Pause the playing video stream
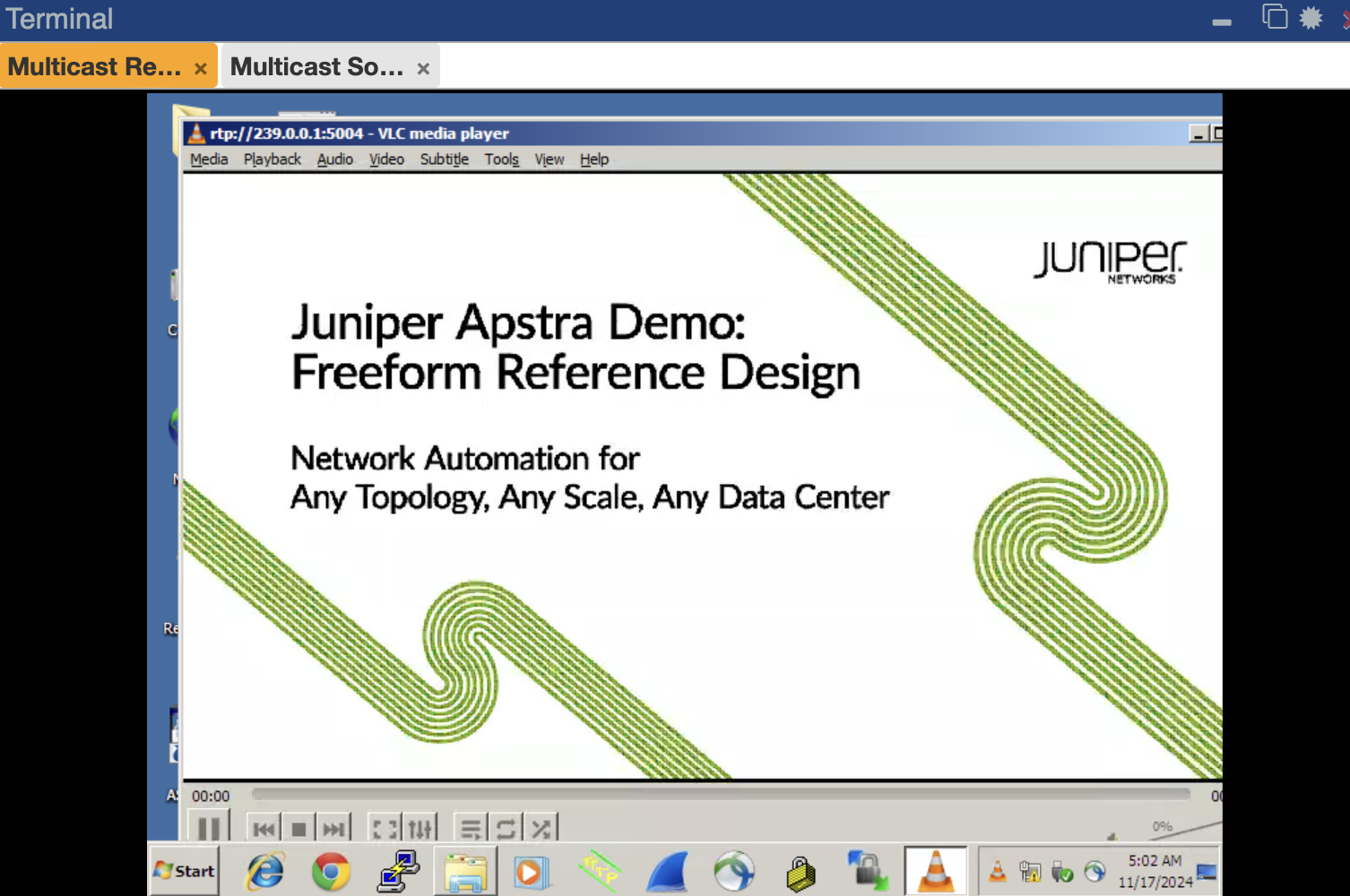The image size is (1350, 896). point(210,827)
